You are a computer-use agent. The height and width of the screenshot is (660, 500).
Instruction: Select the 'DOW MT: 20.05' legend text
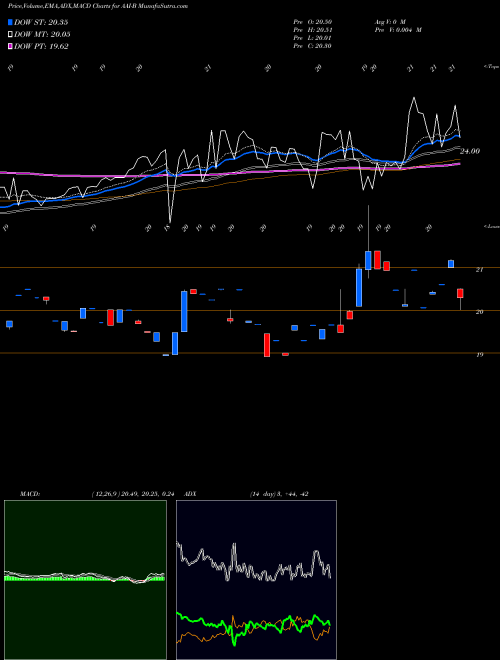coord(42,35)
